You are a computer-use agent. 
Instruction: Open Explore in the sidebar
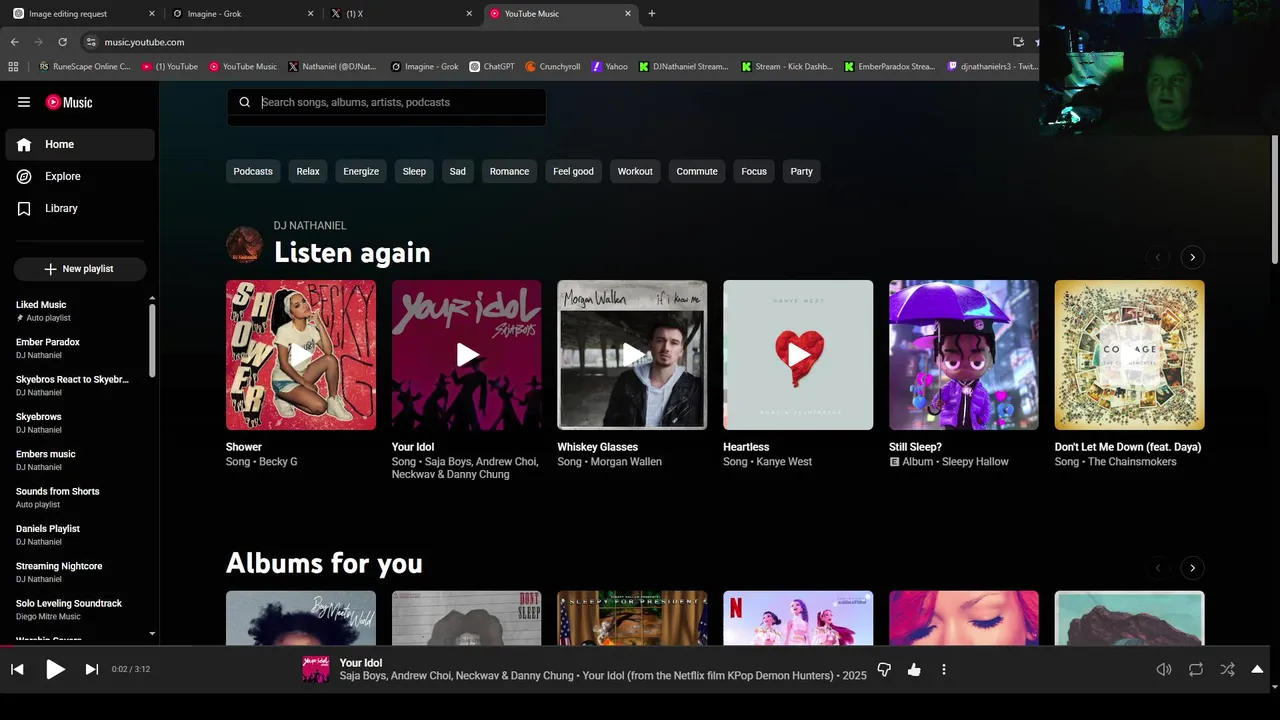(80, 176)
